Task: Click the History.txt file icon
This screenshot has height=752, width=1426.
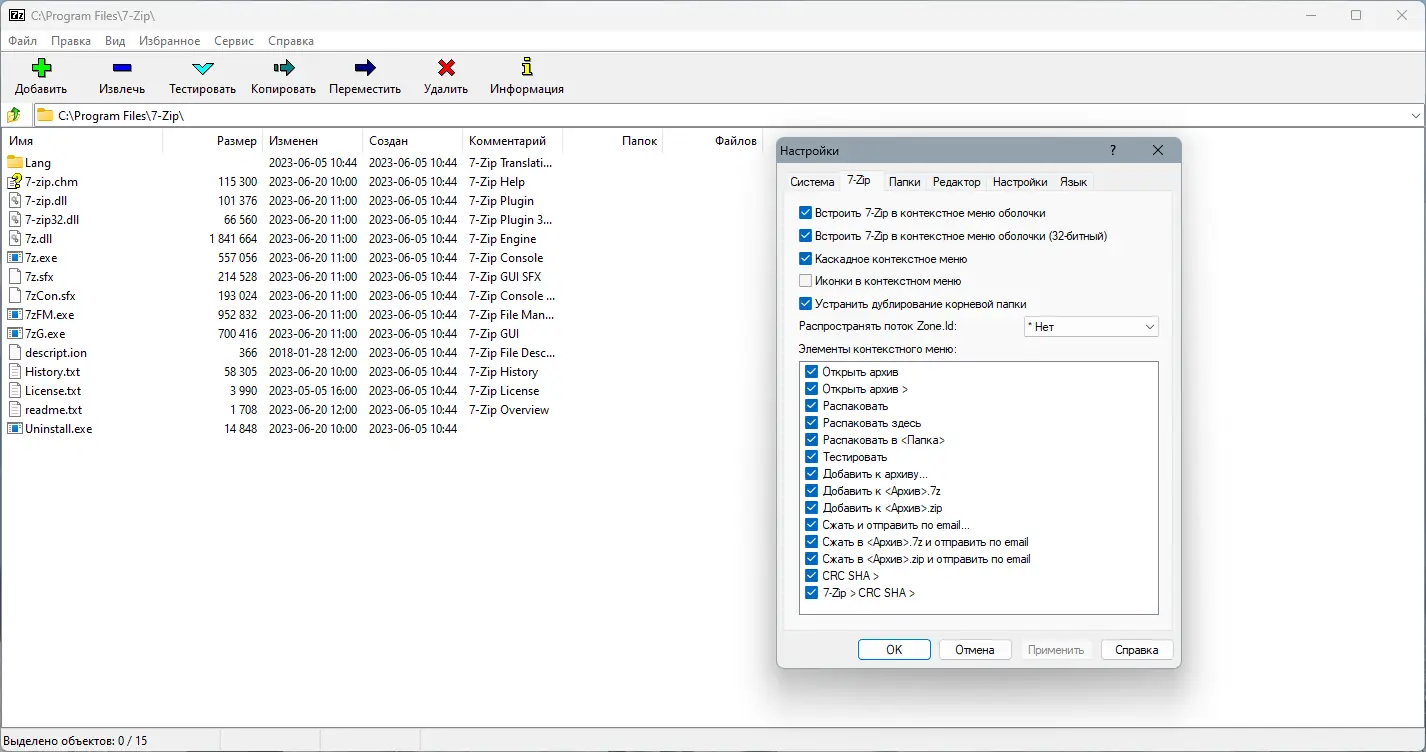Action: (15, 371)
